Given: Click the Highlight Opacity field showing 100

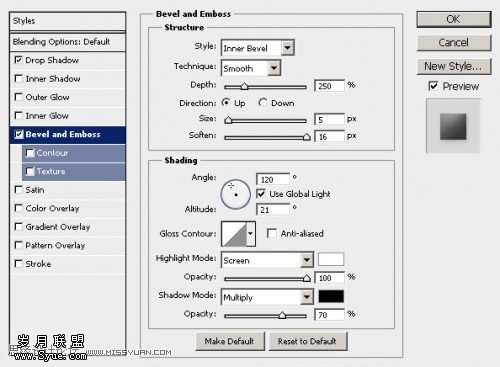Looking at the screenshot, I should coord(329,278).
